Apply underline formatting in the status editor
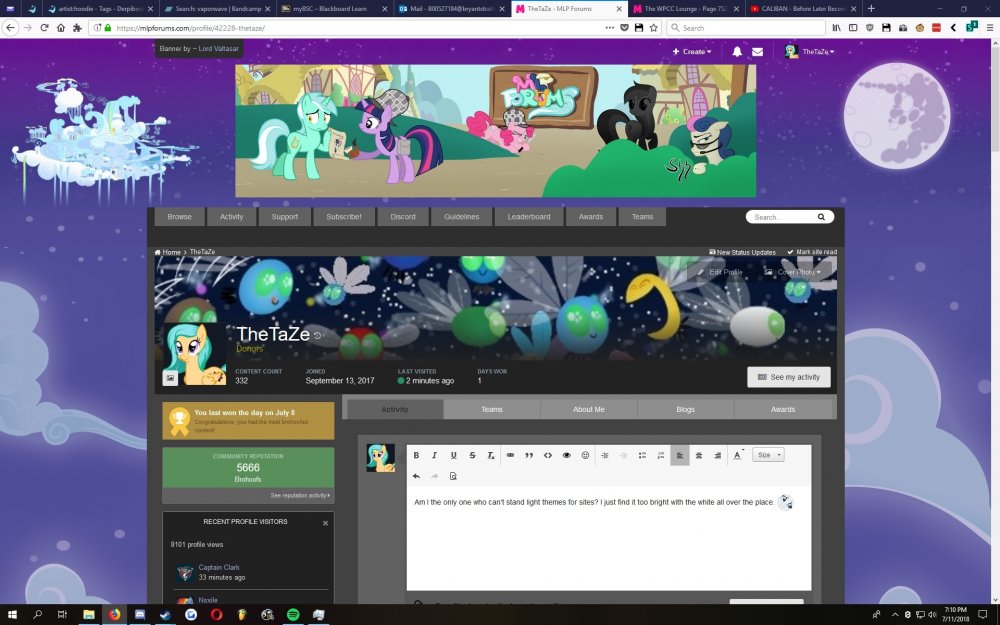This screenshot has height=625, width=1000. pyautogui.click(x=453, y=455)
